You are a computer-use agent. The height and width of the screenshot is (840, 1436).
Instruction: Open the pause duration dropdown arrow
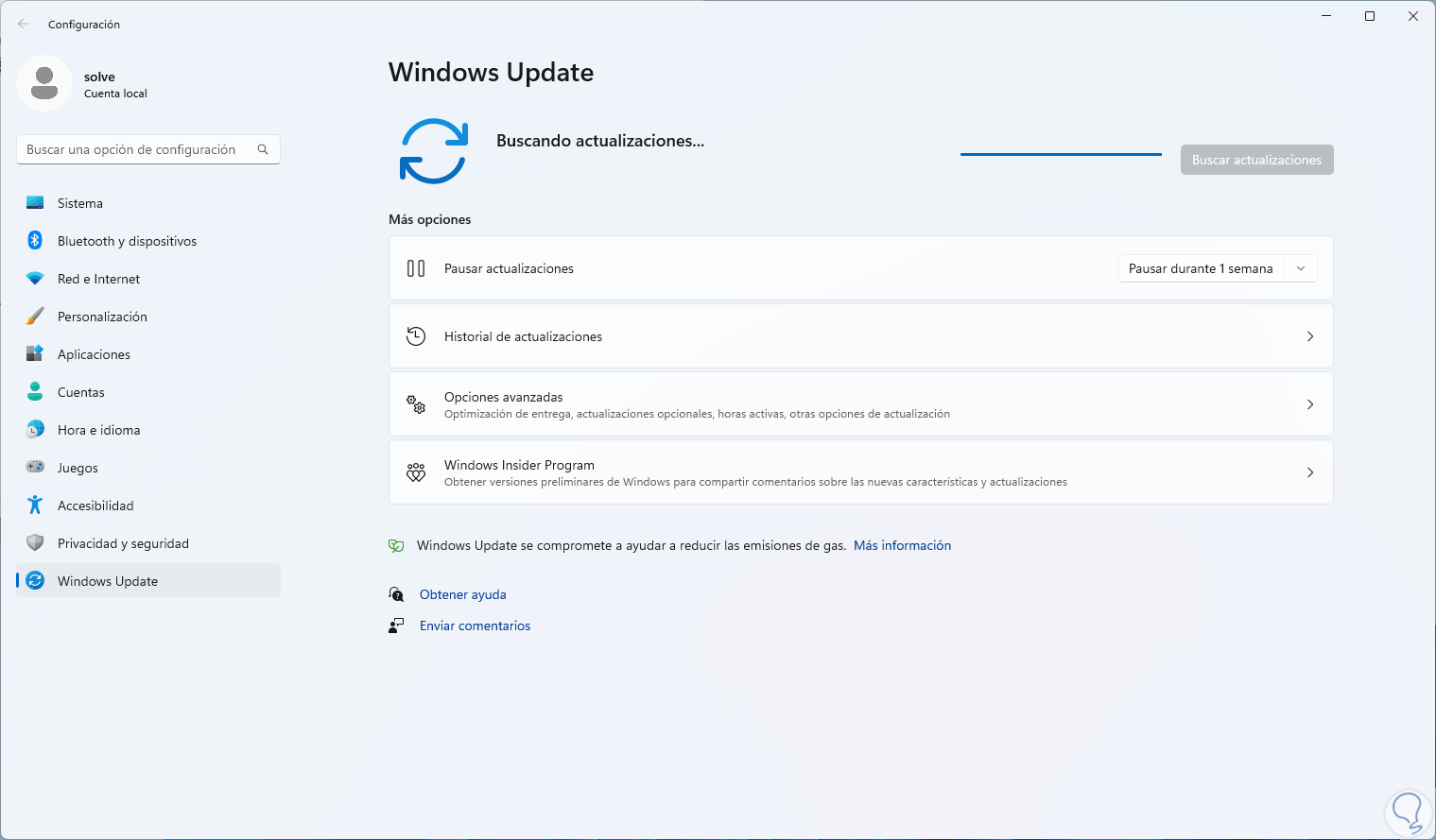pyautogui.click(x=1301, y=268)
